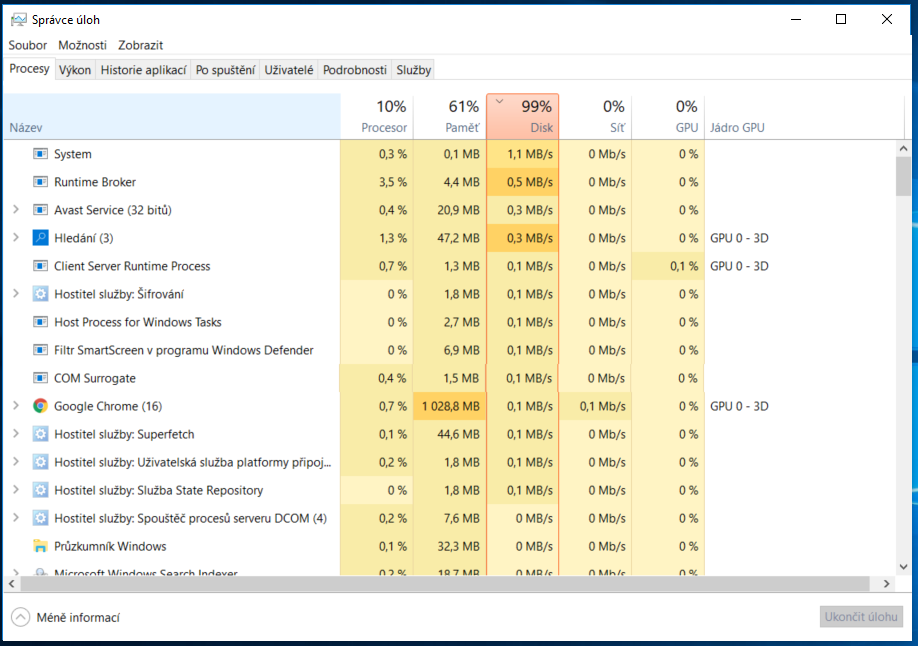Expand the Hledání (3) process group

coord(15,238)
